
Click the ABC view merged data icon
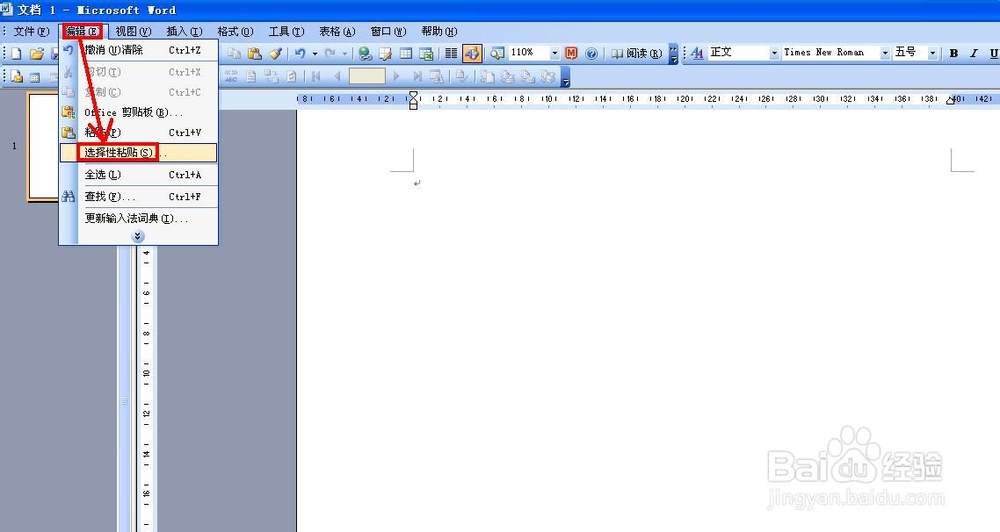pos(231,77)
